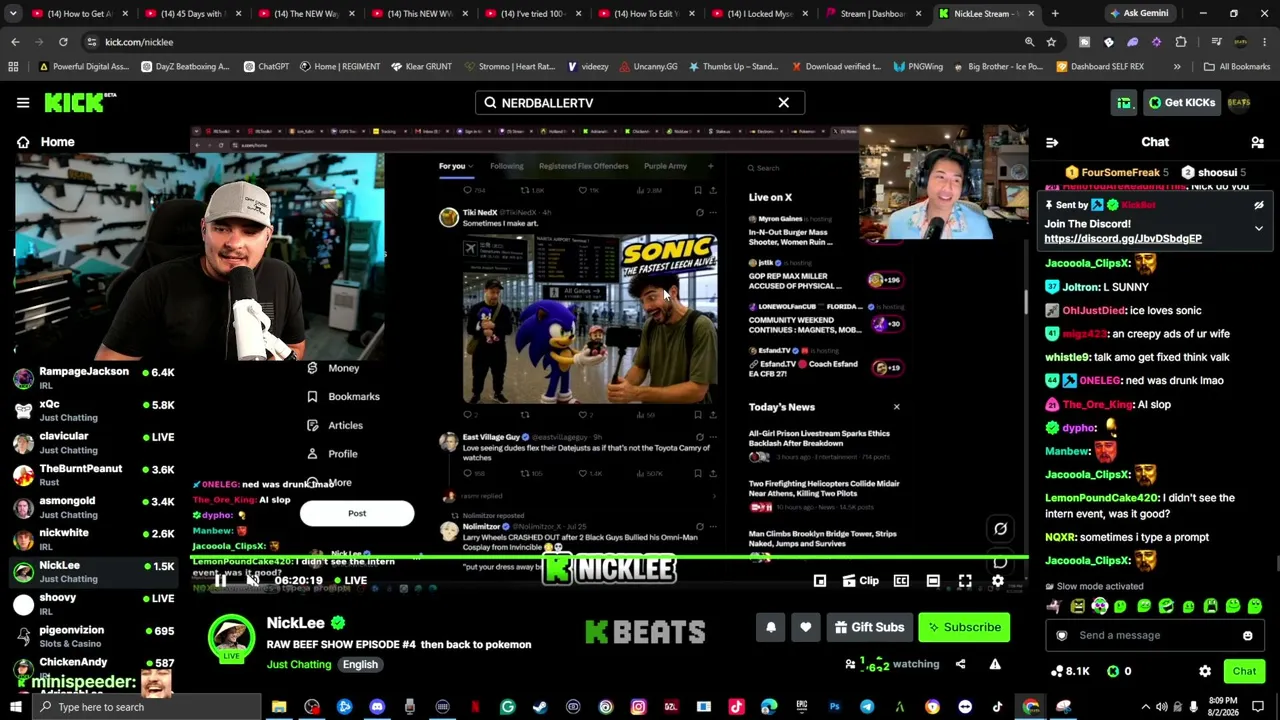
Task: Open a new Chrome tab
Action: [x=1055, y=14]
